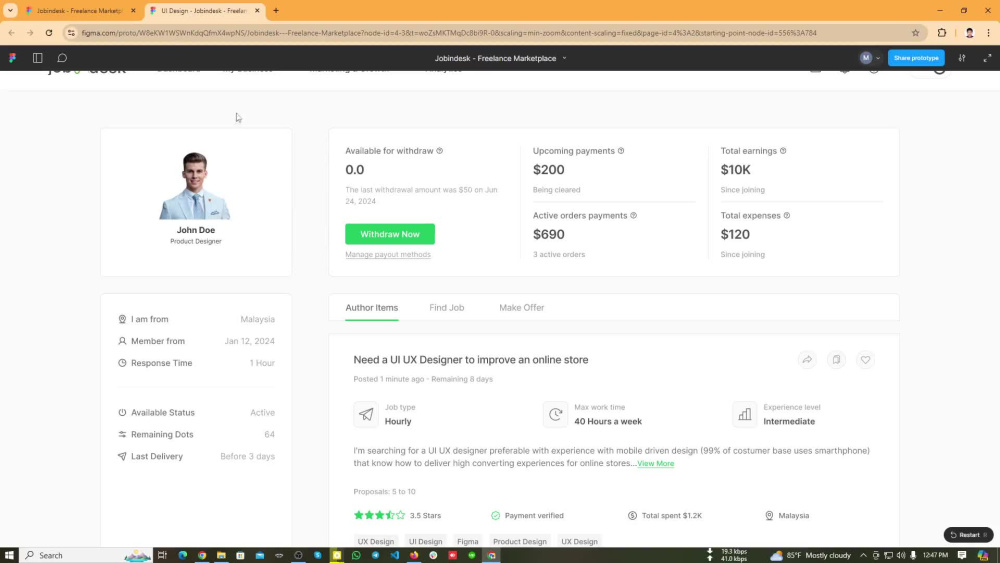Open Windows Start menu

click(x=9, y=555)
